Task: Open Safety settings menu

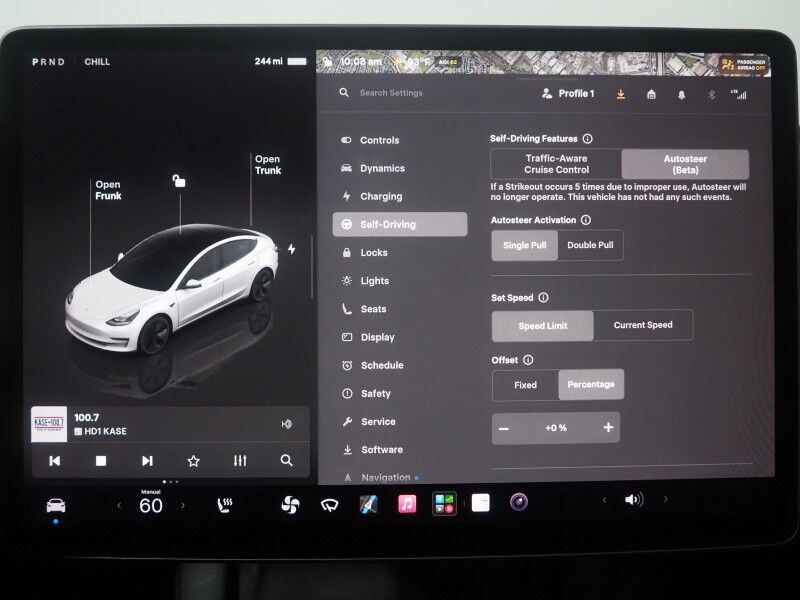Action: tap(400, 393)
